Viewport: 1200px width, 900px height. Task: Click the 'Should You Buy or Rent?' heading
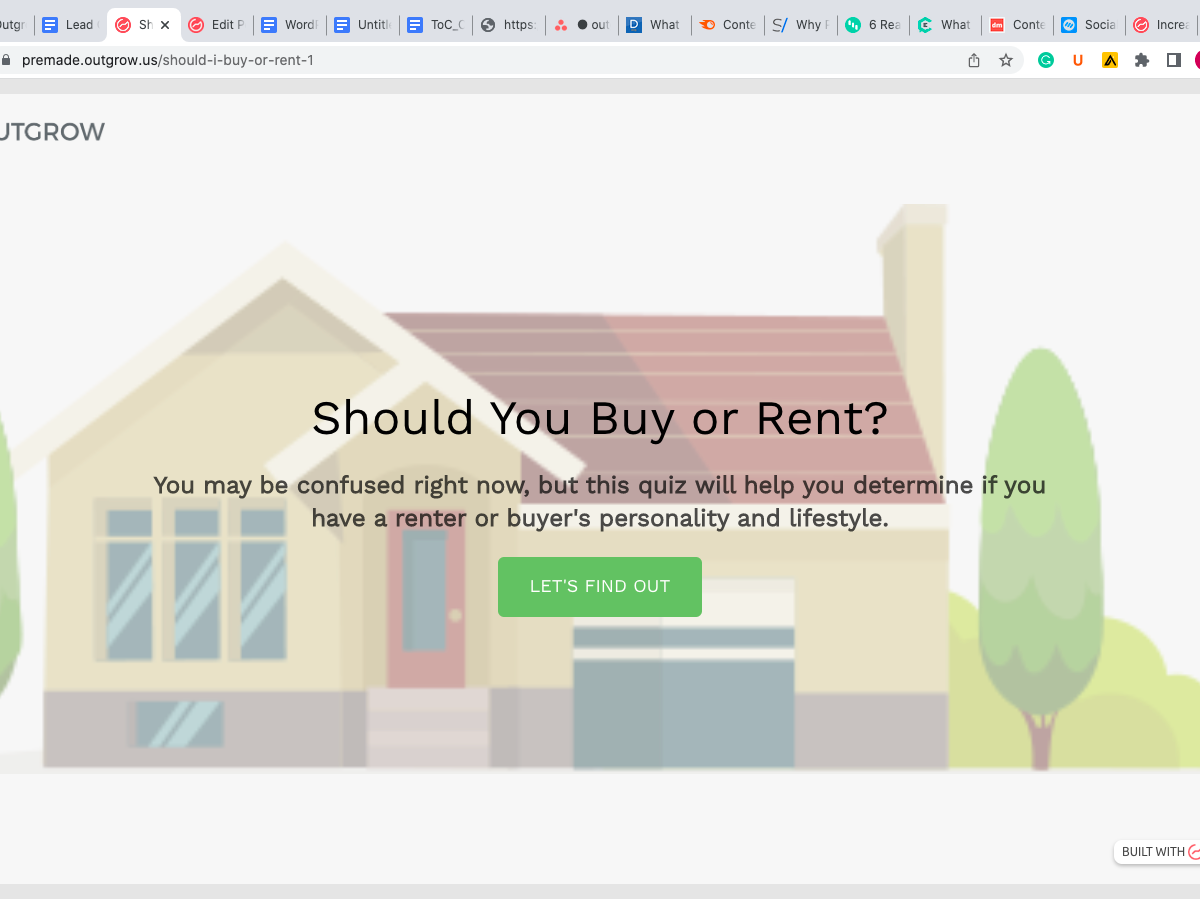click(x=599, y=418)
